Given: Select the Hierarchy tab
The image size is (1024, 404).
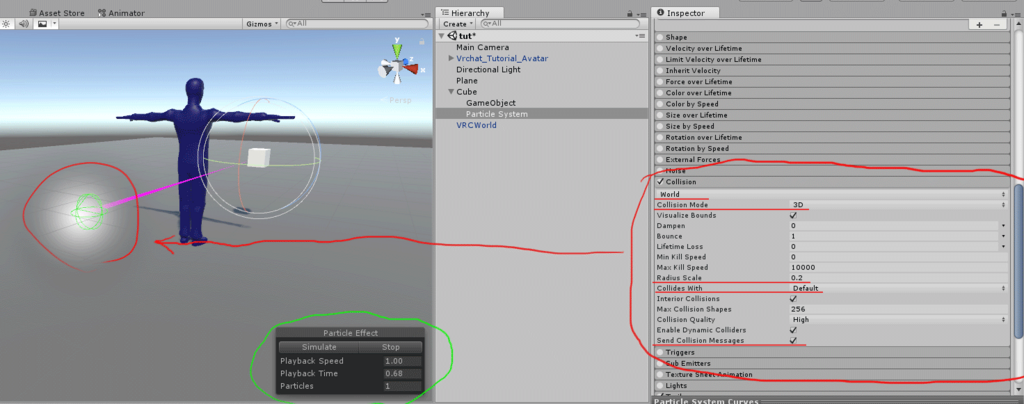Looking at the screenshot, I should pyautogui.click(x=469, y=12).
